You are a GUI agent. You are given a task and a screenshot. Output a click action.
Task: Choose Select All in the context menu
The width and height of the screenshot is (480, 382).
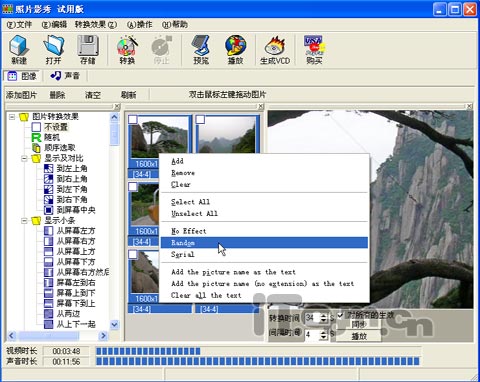coord(264,202)
